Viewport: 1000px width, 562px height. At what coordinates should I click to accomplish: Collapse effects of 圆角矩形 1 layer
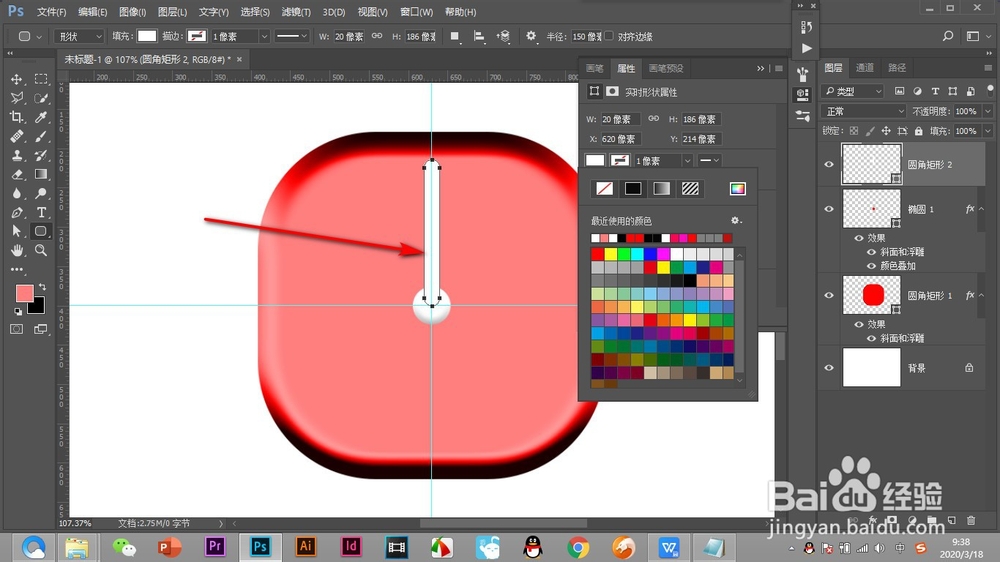[982, 295]
